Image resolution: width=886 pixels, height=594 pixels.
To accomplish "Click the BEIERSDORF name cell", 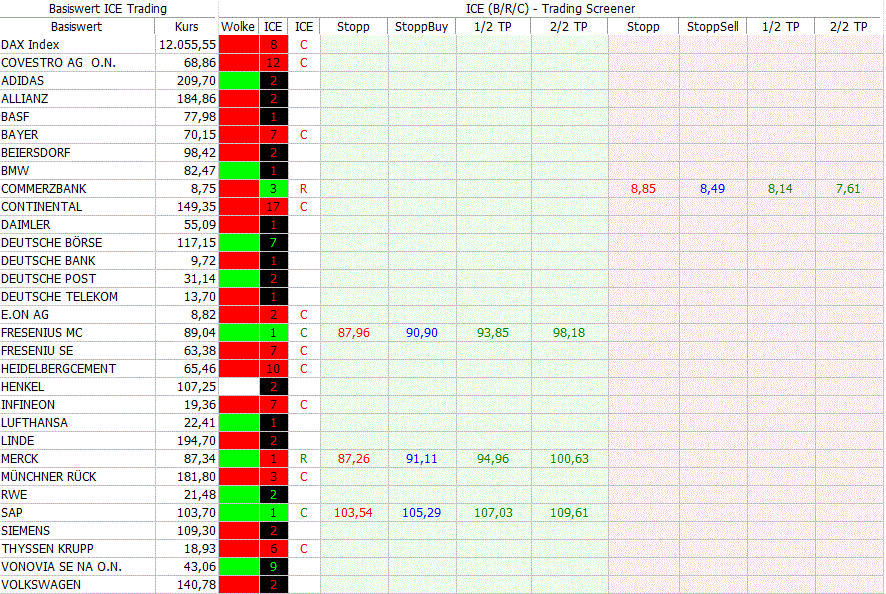I will tap(36, 153).
